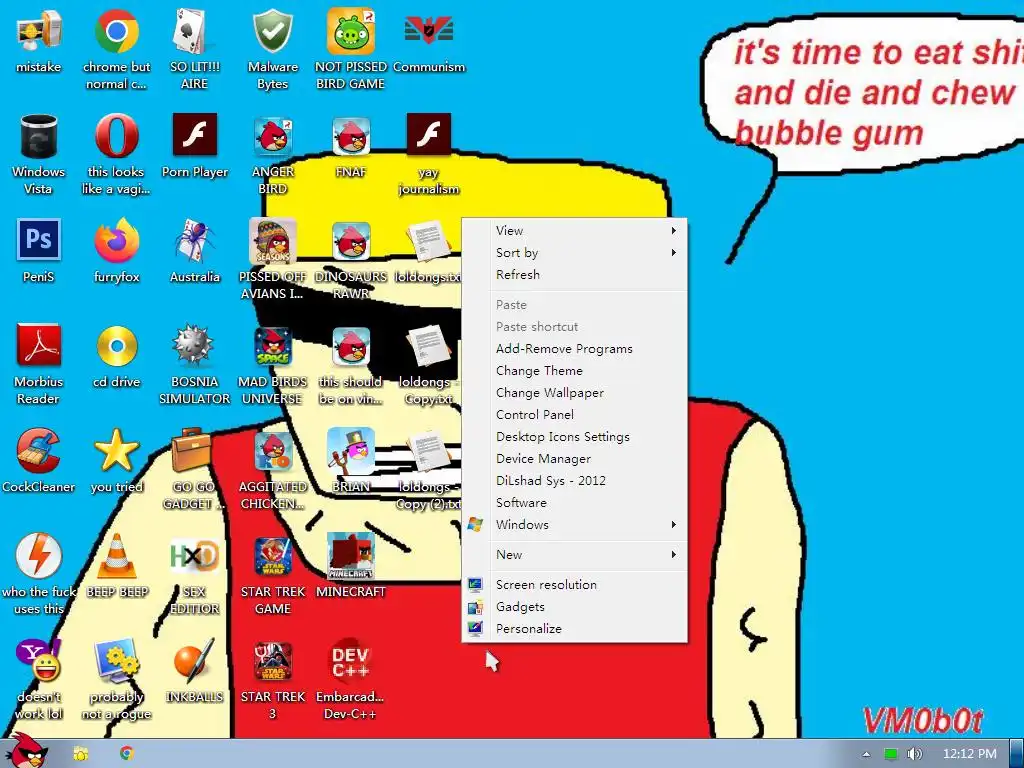The image size is (1024, 768).
Task: Open 'doesn't work lol' Yahoo icon
Action: pos(39,679)
